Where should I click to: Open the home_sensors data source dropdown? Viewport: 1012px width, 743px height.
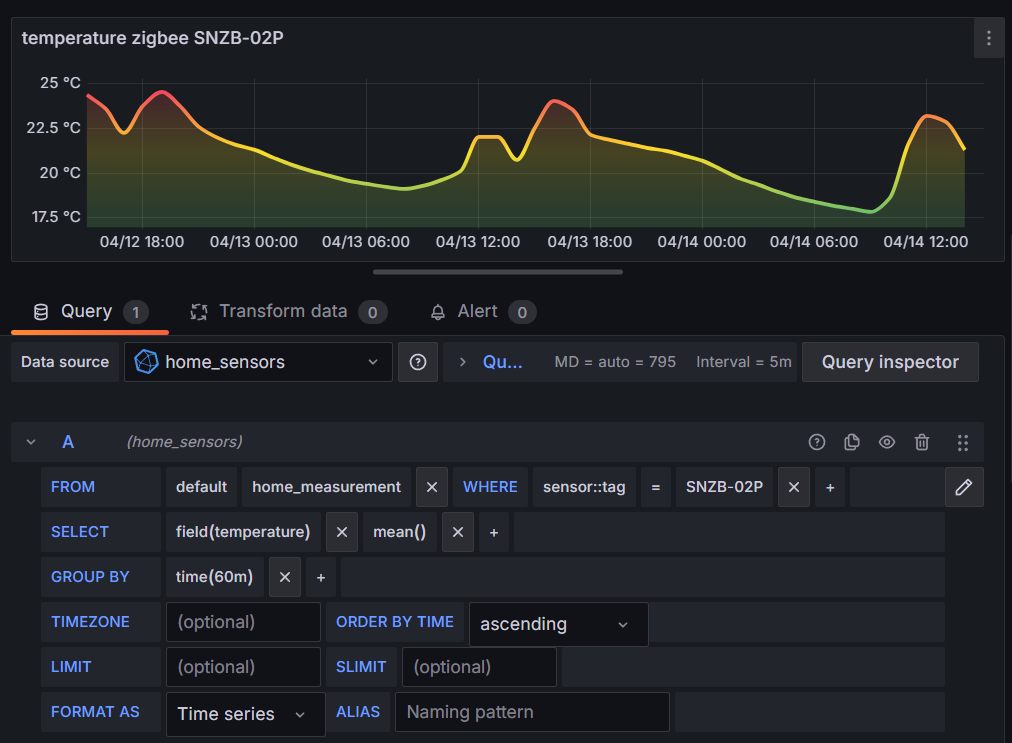click(x=258, y=362)
